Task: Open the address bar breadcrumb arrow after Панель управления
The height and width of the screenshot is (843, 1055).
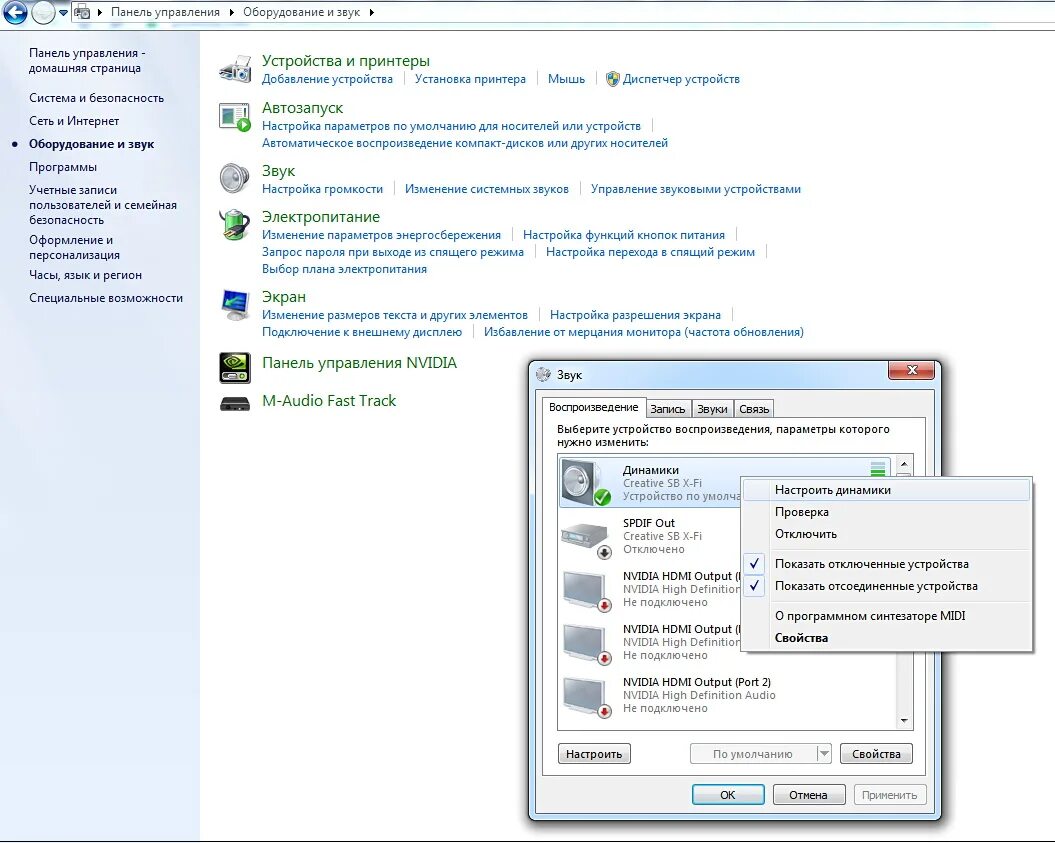Action: (x=233, y=12)
